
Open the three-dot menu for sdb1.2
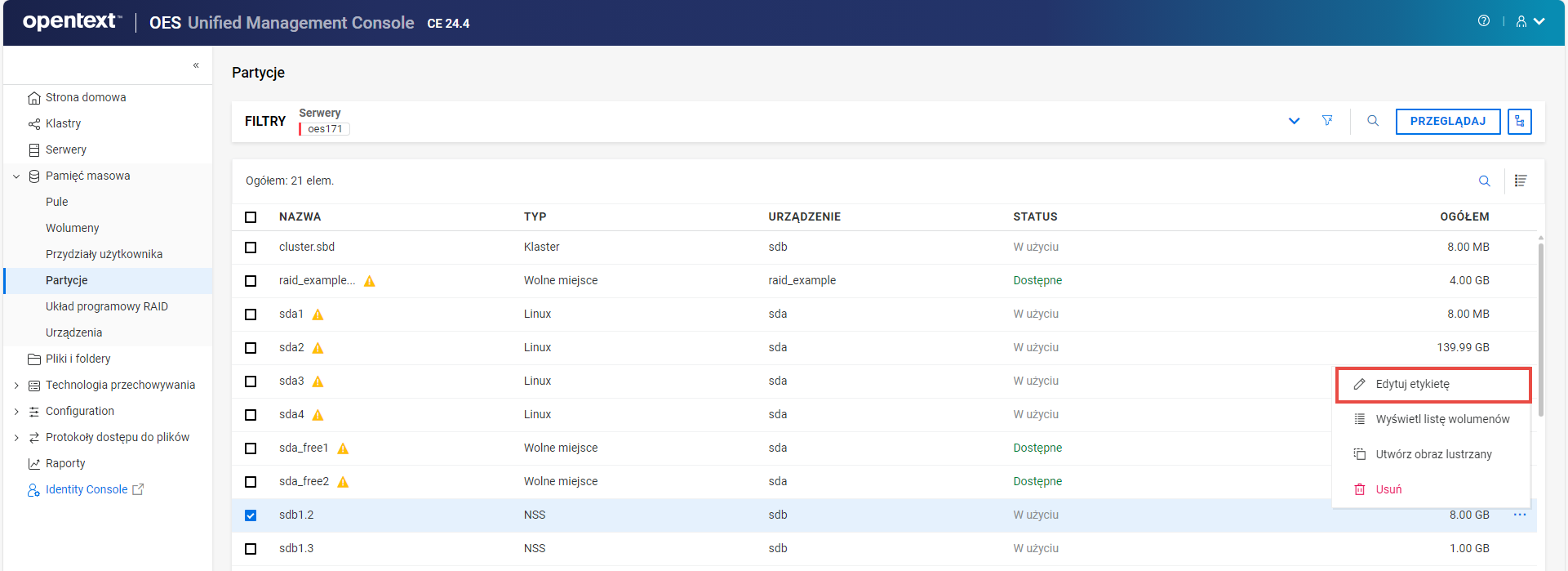pyautogui.click(x=1519, y=515)
